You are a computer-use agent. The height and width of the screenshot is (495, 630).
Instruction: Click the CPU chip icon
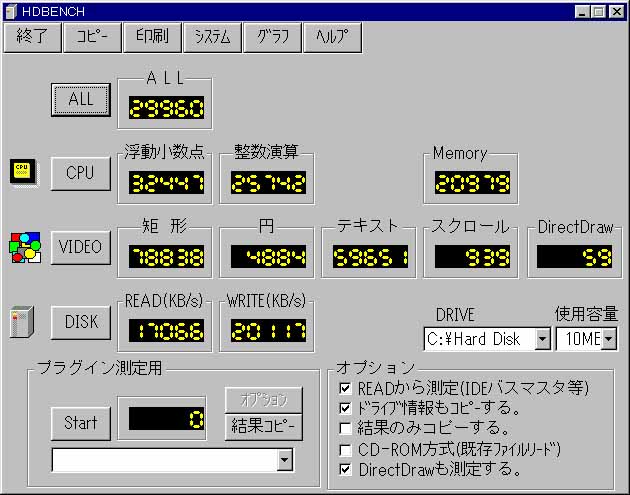tap(24, 173)
